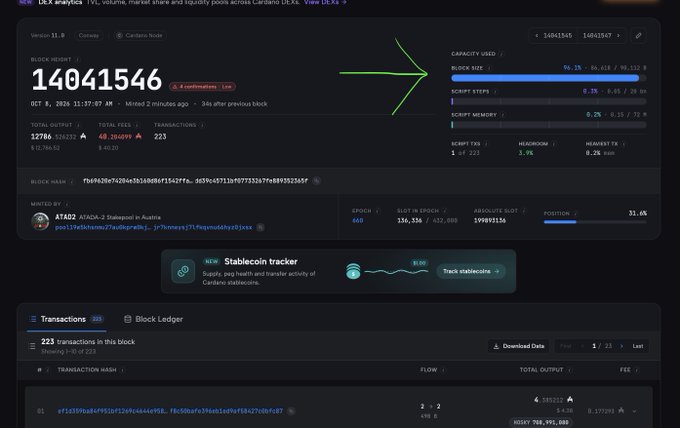Switch to the Block Ledger tab
This screenshot has height=428, width=680.
click(153, 319)
